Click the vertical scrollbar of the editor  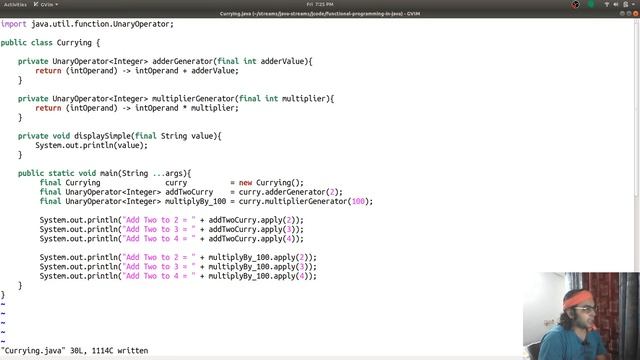[637, 146]
